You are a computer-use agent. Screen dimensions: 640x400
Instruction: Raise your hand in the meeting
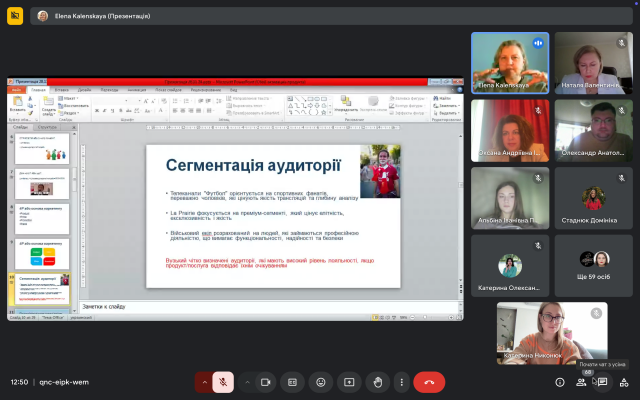(377, 382)
